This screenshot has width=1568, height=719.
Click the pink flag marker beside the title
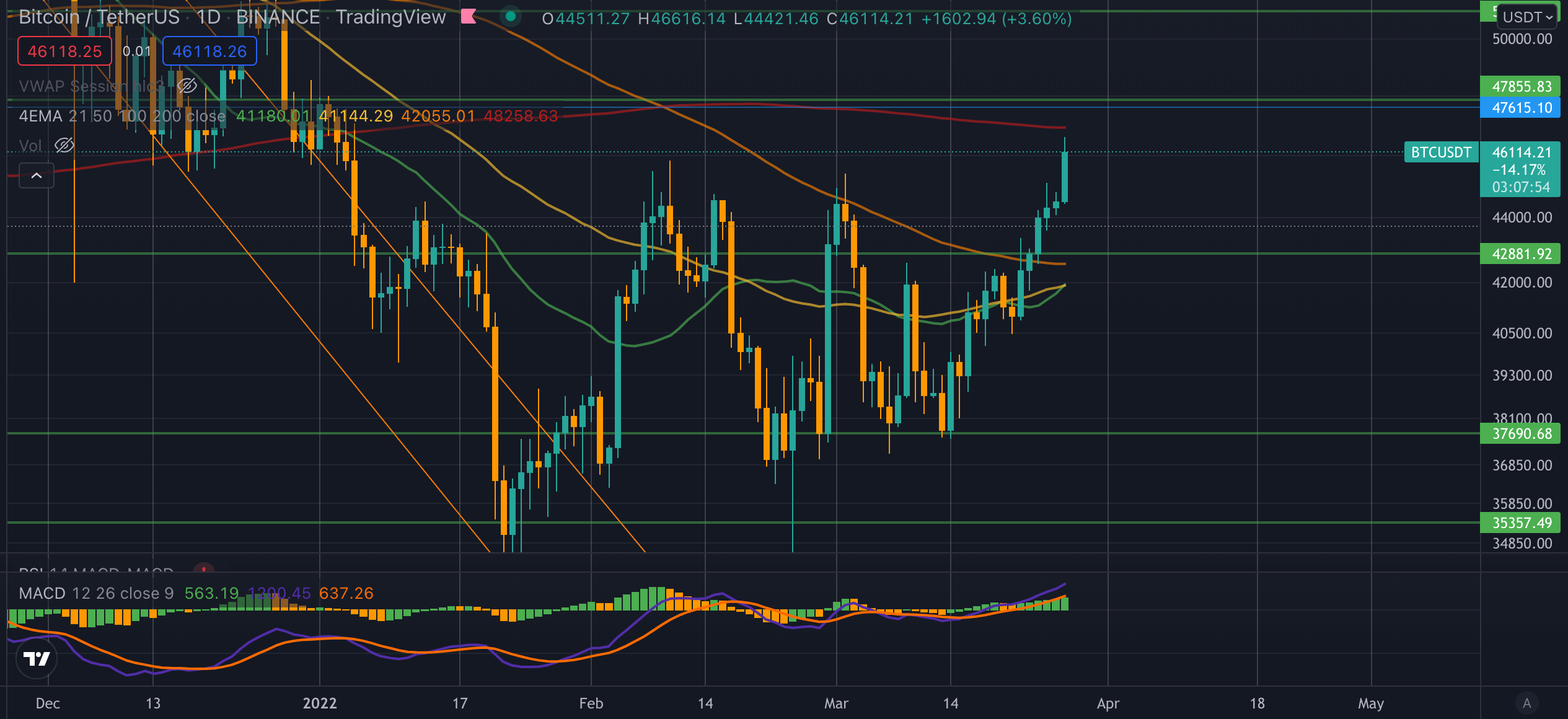[x=469, y=17]
